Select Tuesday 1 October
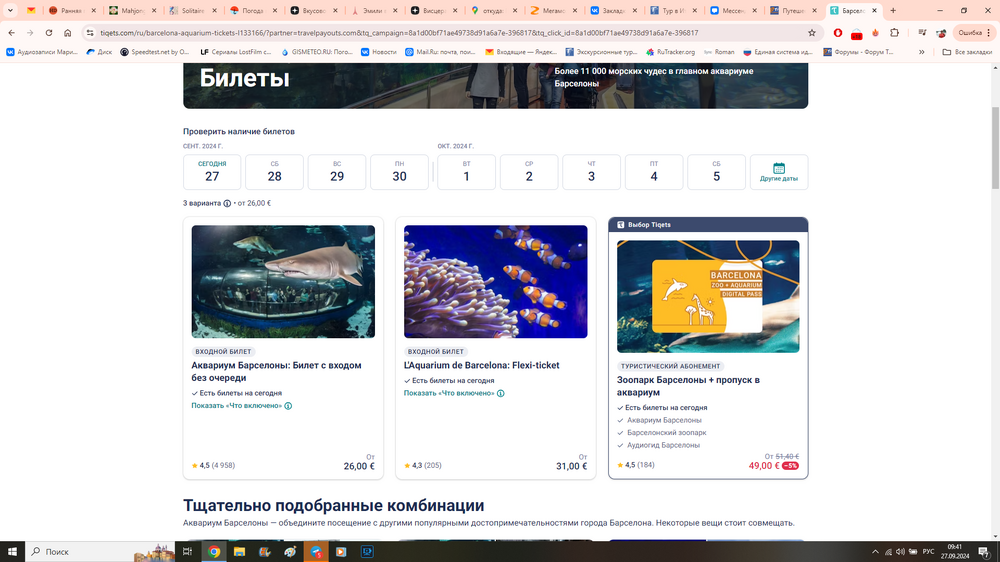This screenshot has height=562, width=1000. pos(466,172)
